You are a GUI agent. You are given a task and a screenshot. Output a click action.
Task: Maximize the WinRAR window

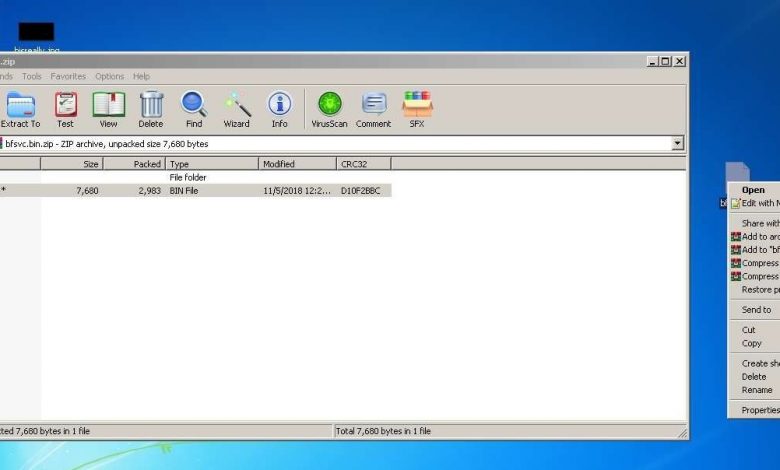click(x=665, y=61)
